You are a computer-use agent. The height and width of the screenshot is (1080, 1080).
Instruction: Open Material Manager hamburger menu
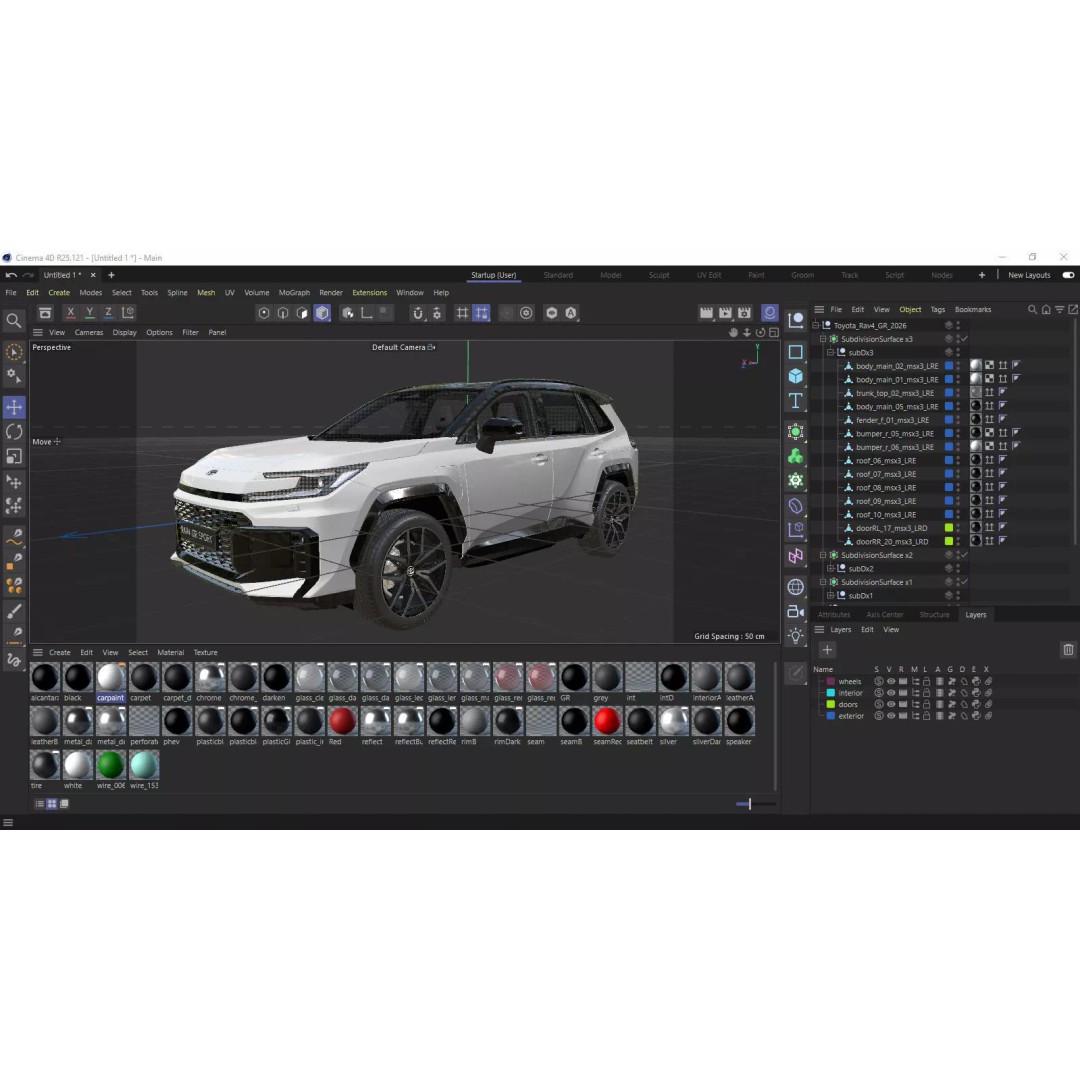[x=38, y=652]
